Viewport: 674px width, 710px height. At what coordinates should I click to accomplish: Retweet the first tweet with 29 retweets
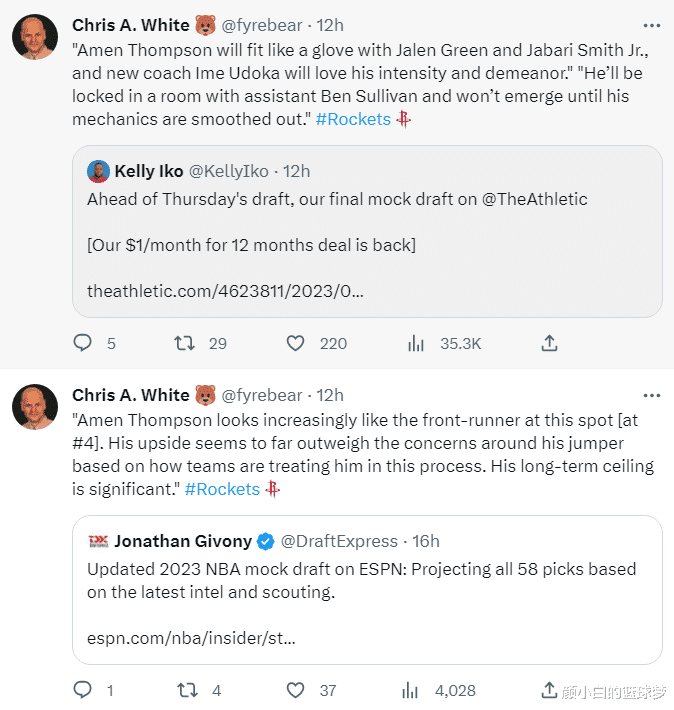click(x=184, y=343)
